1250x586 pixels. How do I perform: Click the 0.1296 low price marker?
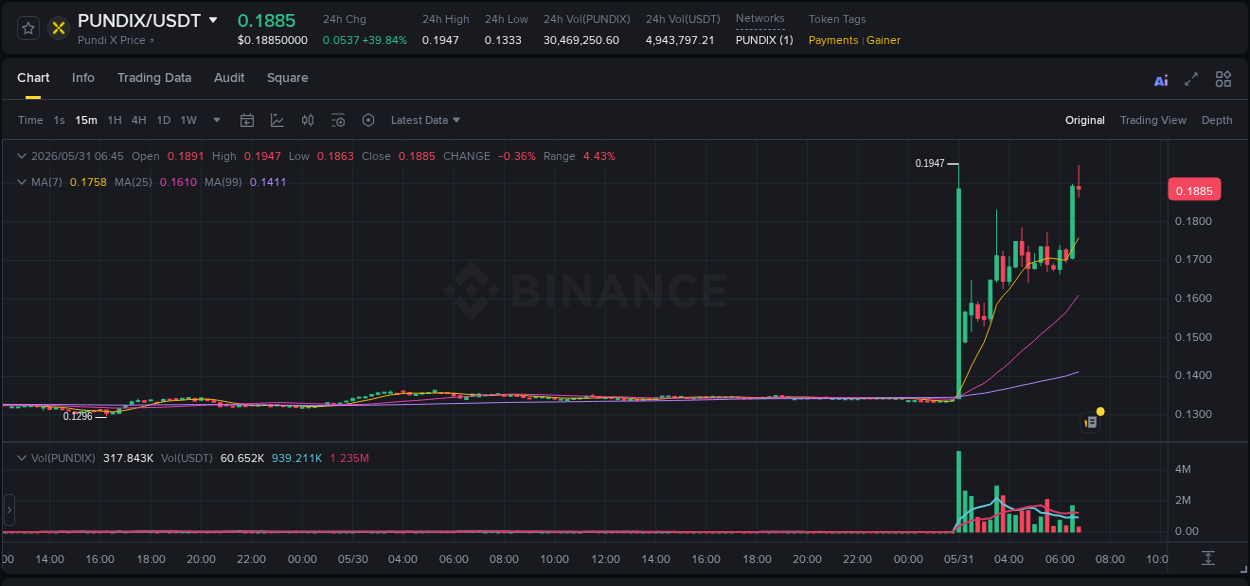(78, 416)
